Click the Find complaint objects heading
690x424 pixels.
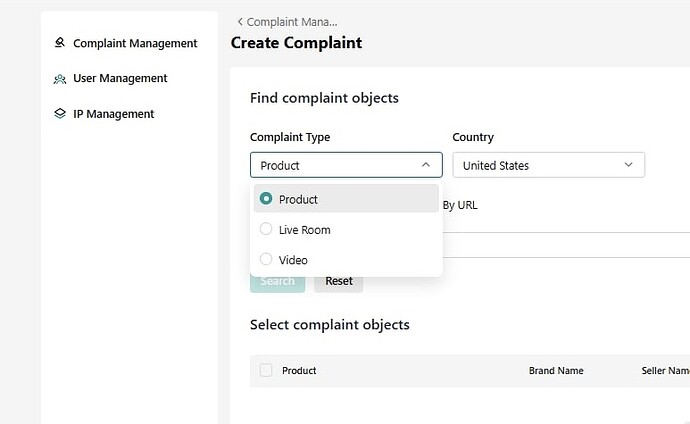[324, 98]
